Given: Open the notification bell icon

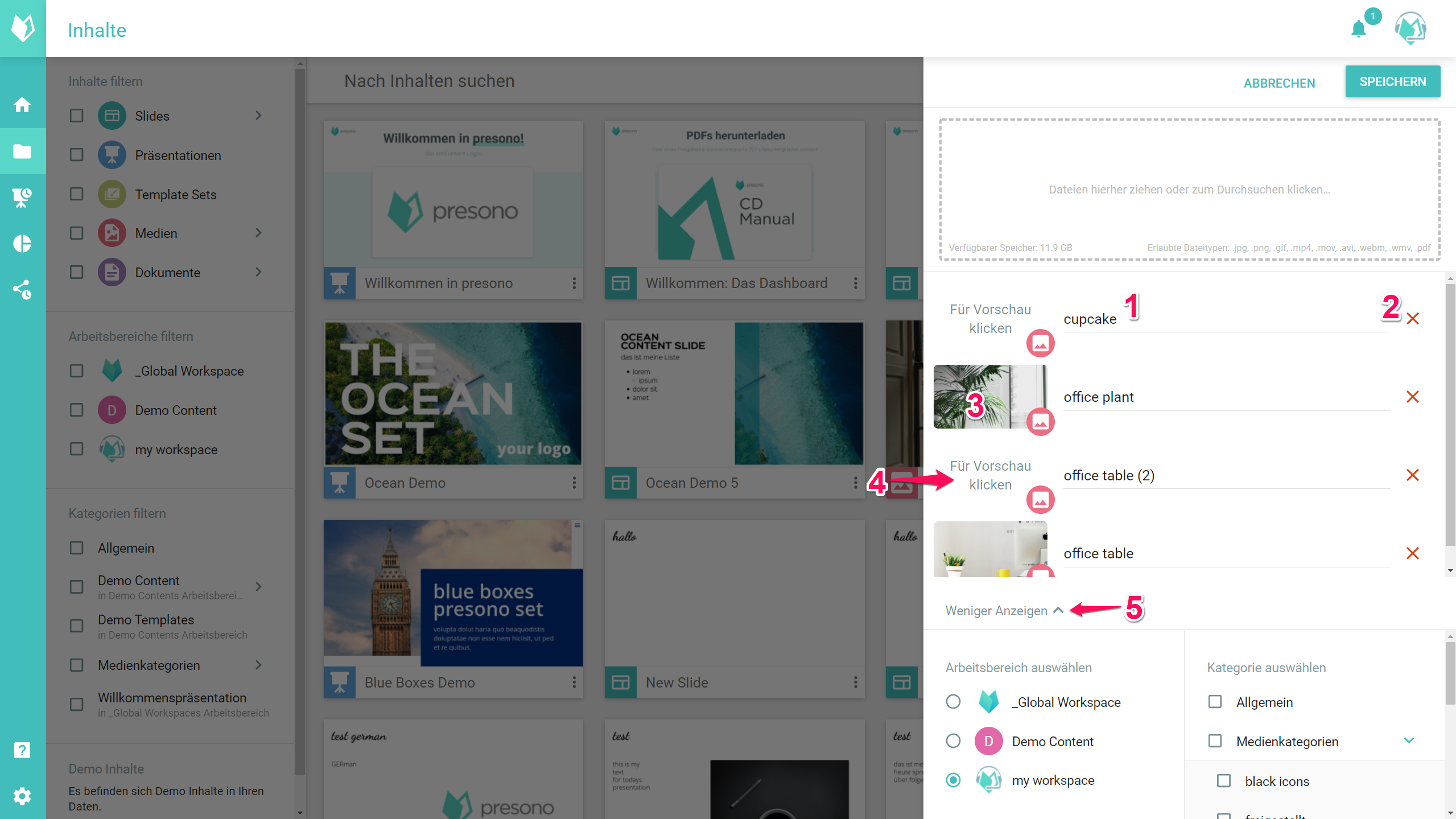Looking at the screenshot, I should point(1359,28).
